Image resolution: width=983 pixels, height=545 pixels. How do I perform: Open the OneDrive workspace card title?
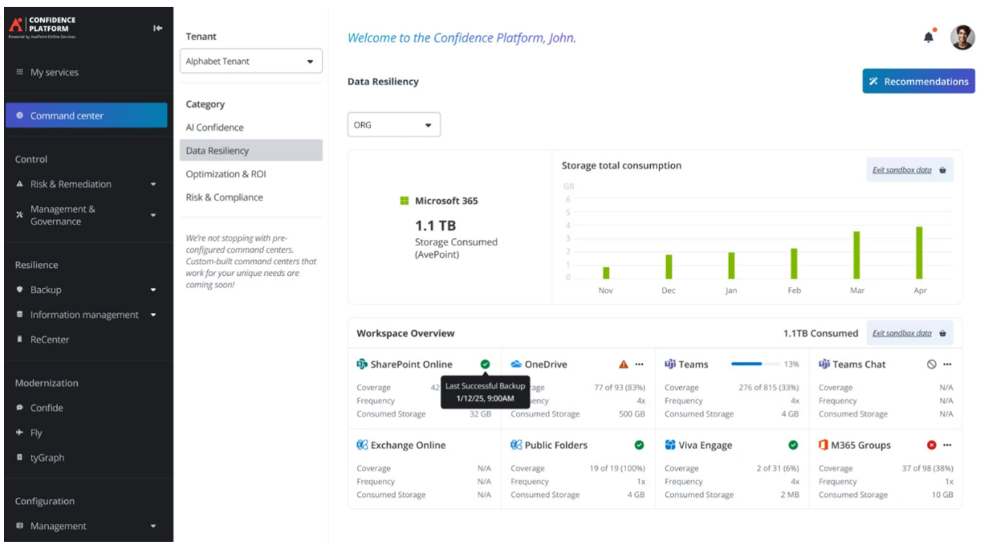tap(545, 364)
